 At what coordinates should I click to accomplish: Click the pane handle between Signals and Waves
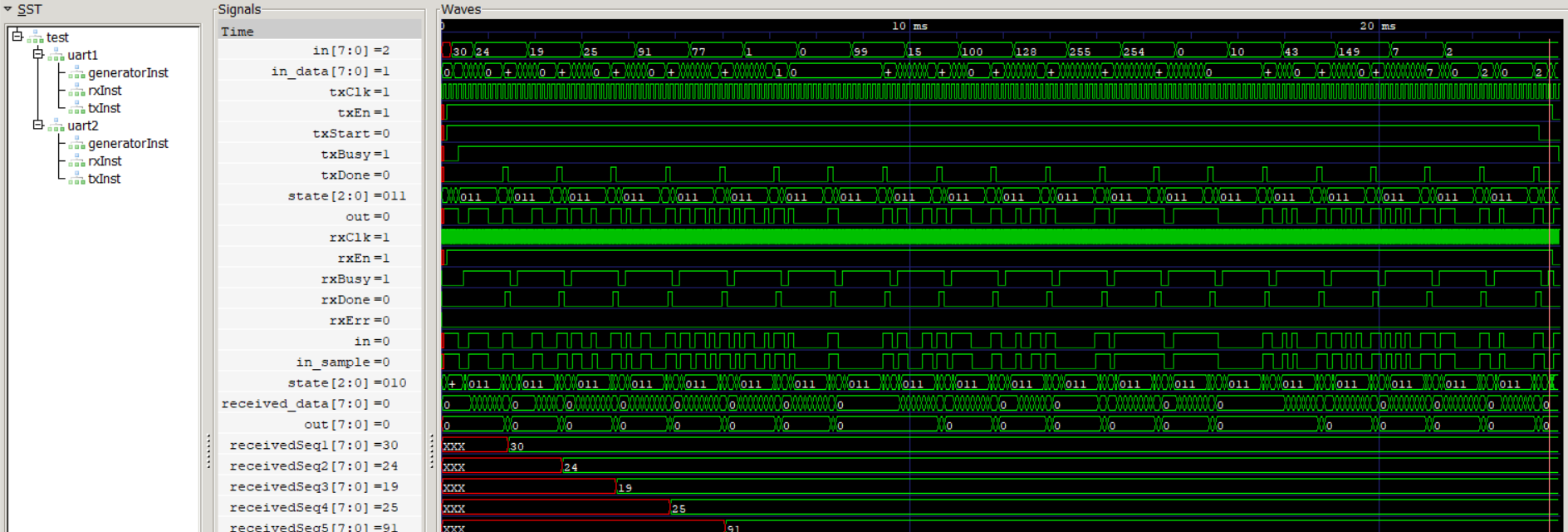tap(431, 451)
